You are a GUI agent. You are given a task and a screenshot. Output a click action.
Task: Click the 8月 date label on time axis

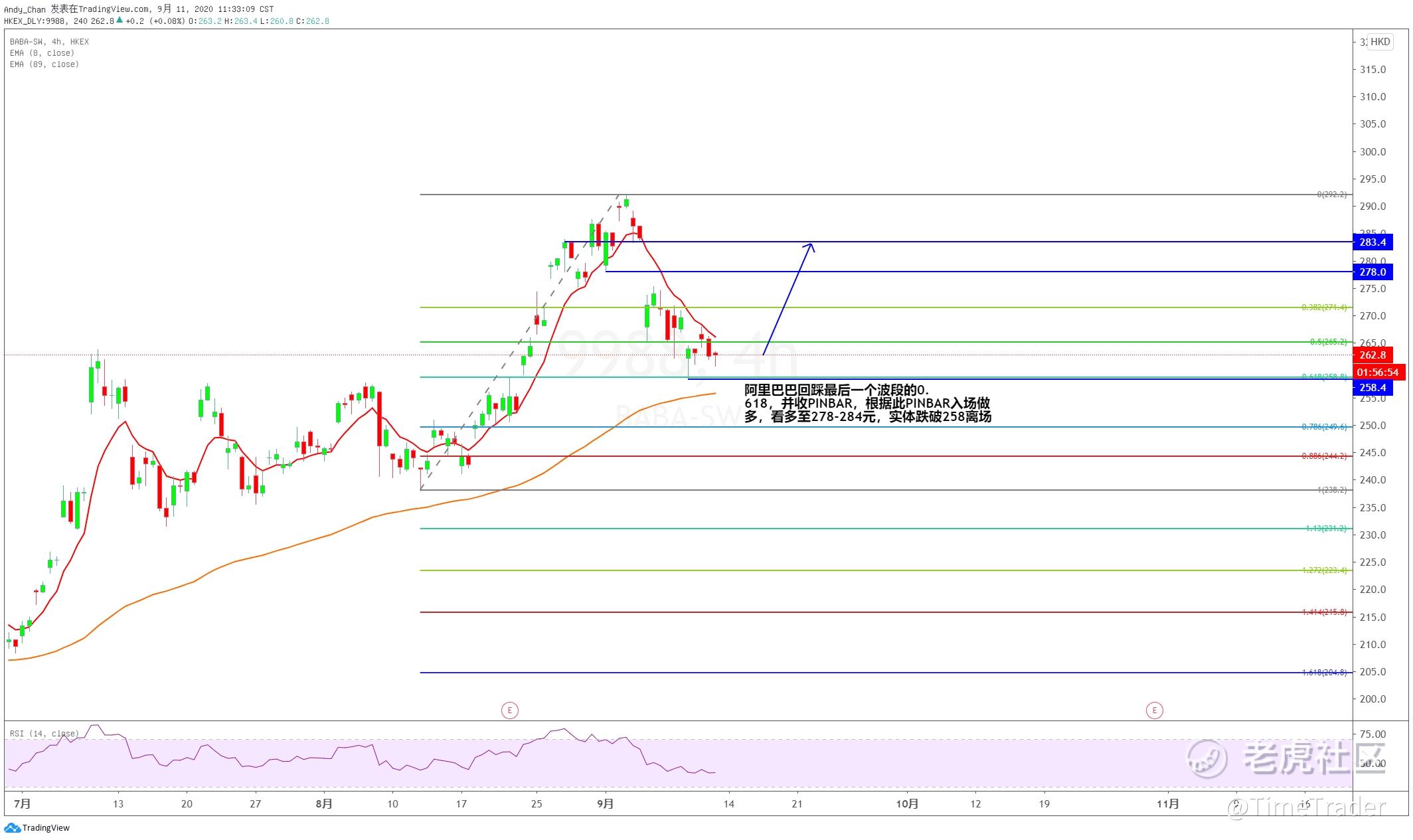pyautogui.click(x=324, y=803)
